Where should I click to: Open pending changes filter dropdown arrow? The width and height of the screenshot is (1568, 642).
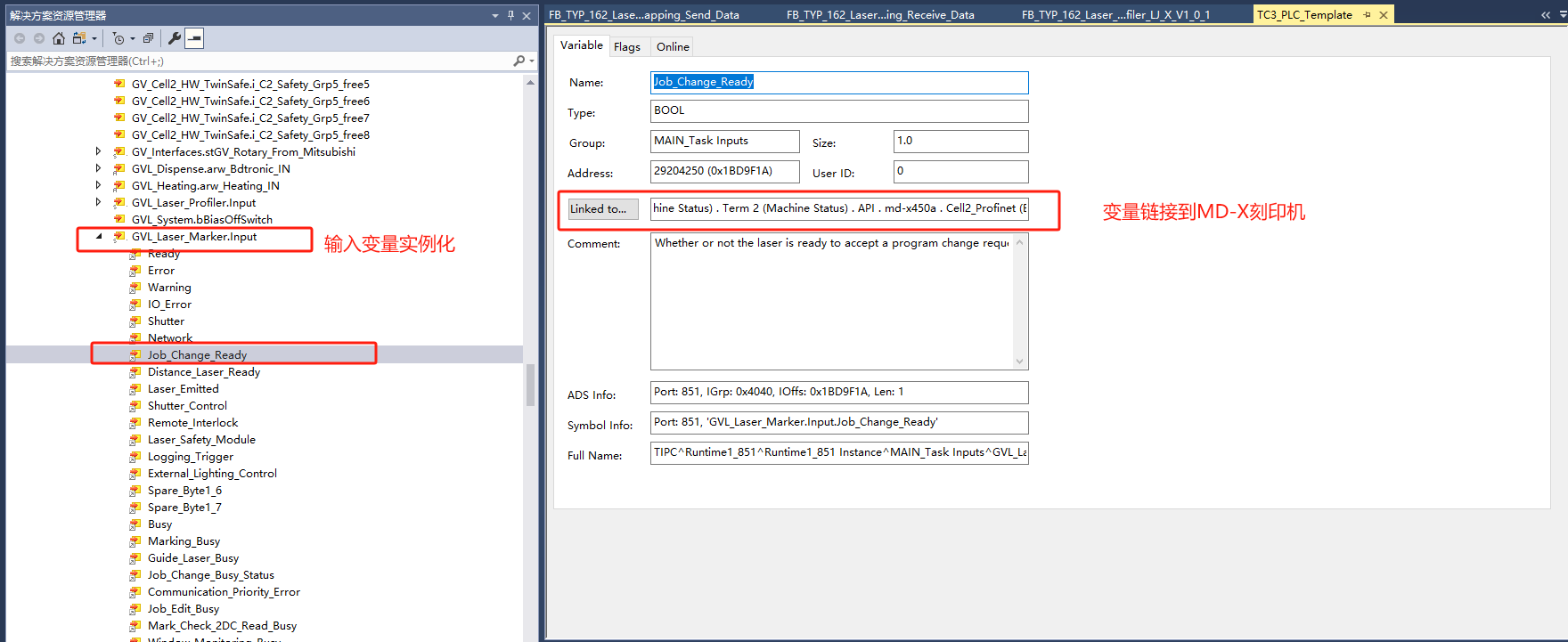(x=133, y=38)
